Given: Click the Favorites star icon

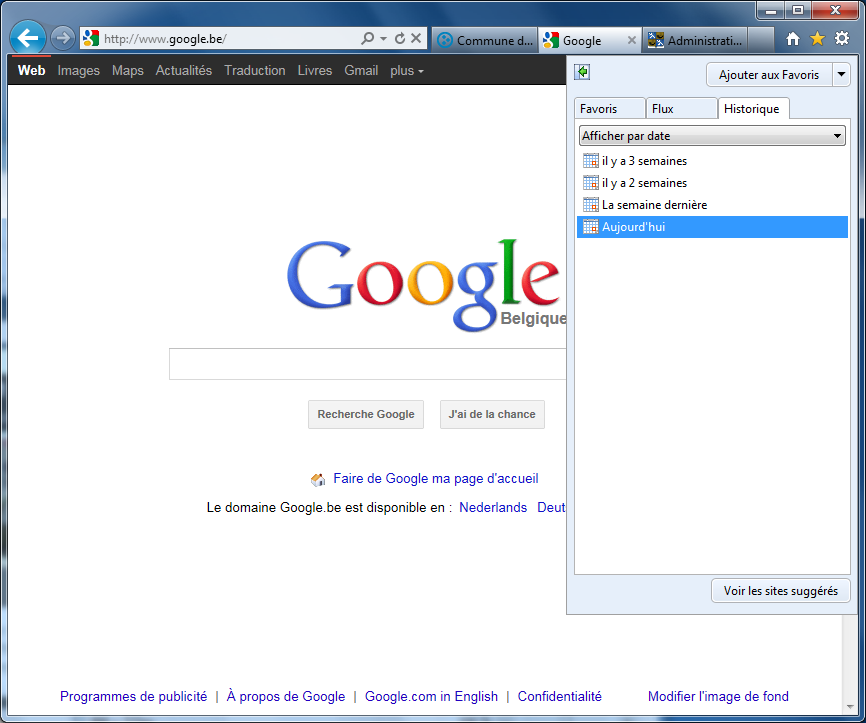Looking at the screenshot, I should (x=817, y=39).
